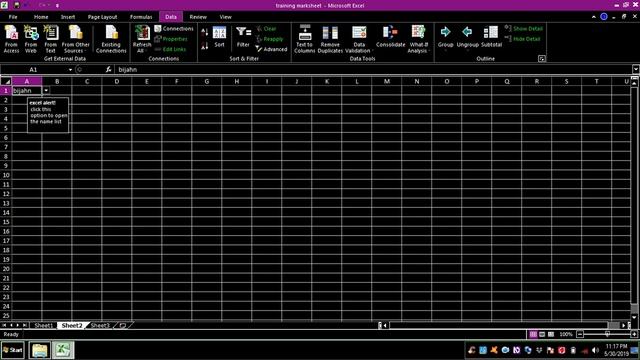The height and width of the screenshot is (360, 640).
Task: Expand What-If Analysis menu
Action: [x=418, y=39]
